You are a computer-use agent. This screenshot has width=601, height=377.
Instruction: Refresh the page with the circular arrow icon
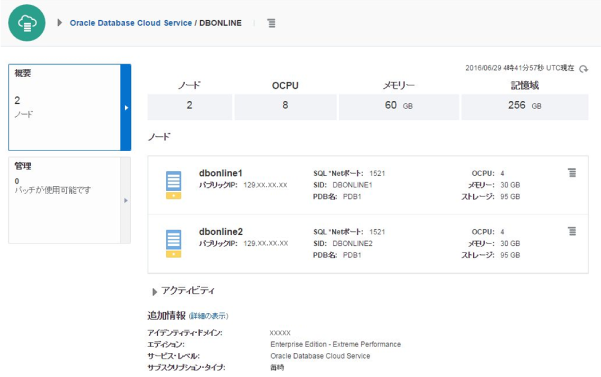pyautogui.click(x=584, y=69)
